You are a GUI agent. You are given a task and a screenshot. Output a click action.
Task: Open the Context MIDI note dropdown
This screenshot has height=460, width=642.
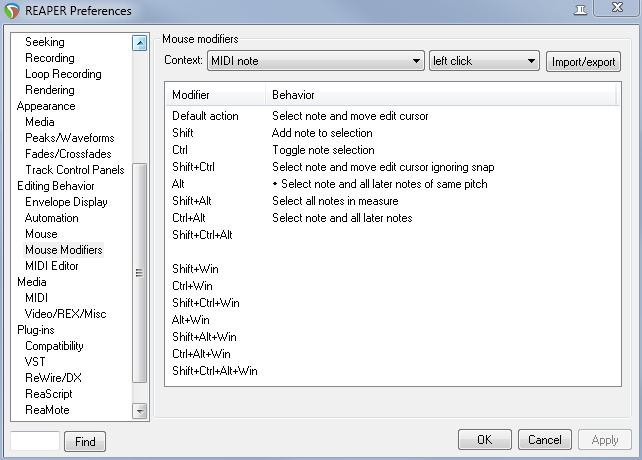click(x=315, y=61)
